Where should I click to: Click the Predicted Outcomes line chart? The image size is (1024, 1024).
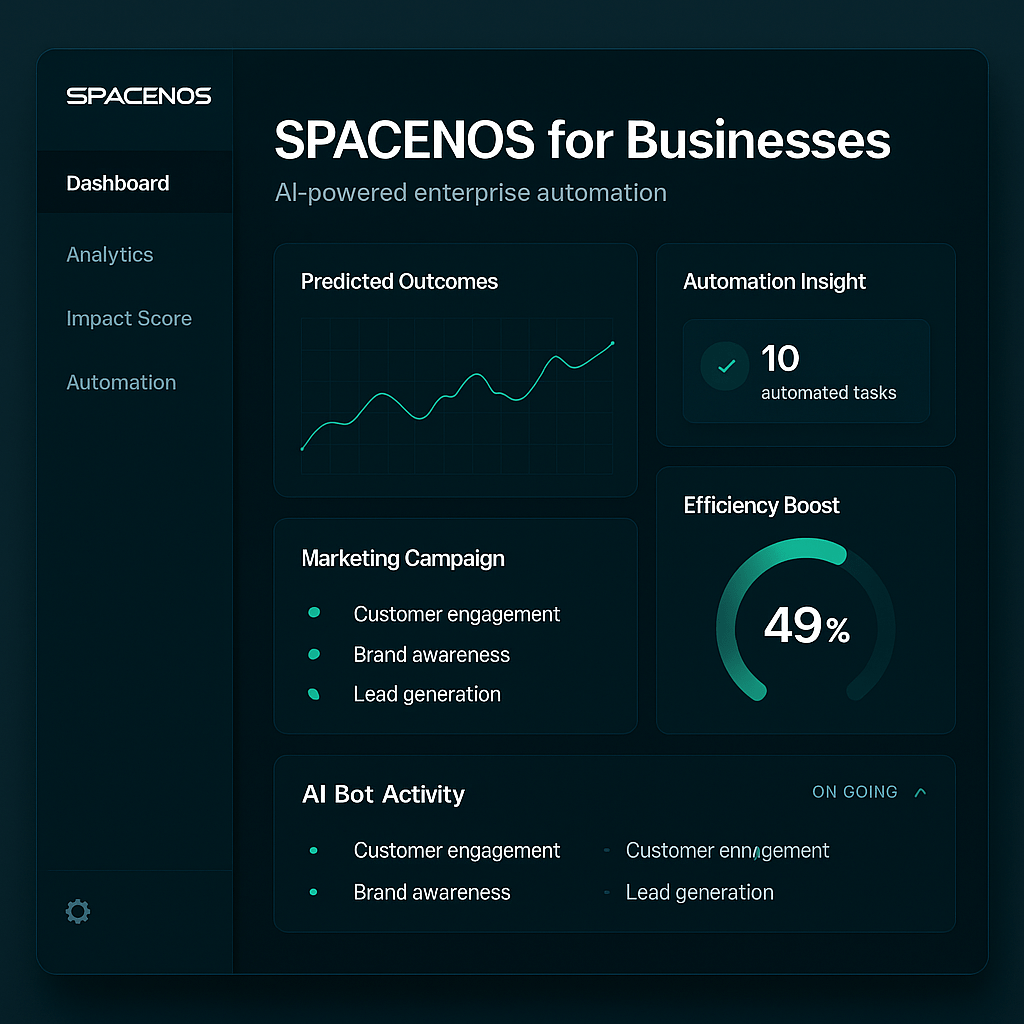455,395
